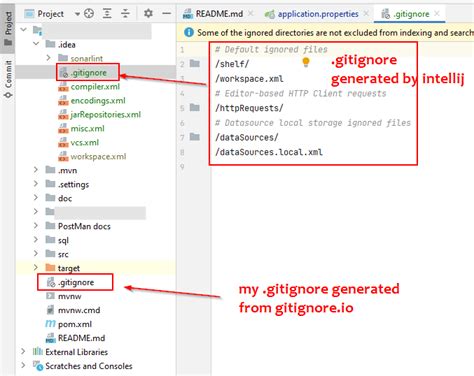The height and width of the screenshot is (376, 474).
Task: Click External Libraries icon
Action: point(38,351)
